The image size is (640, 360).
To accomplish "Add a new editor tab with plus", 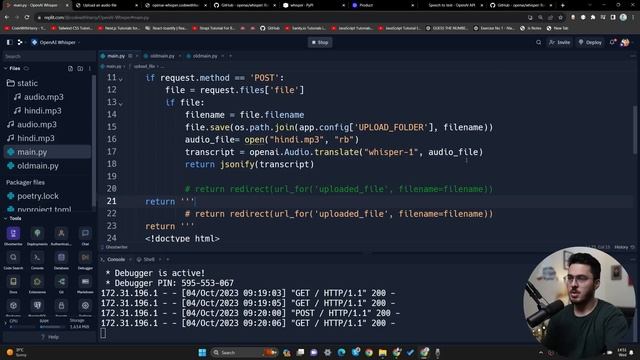I will point(230,56).
